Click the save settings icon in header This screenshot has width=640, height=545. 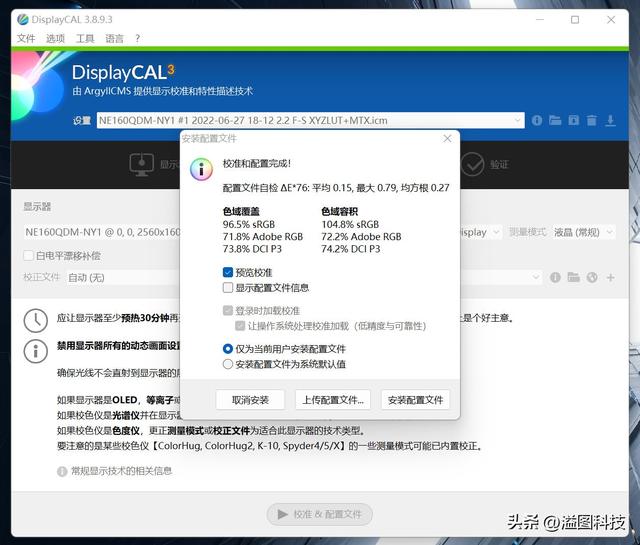(573, 120)
